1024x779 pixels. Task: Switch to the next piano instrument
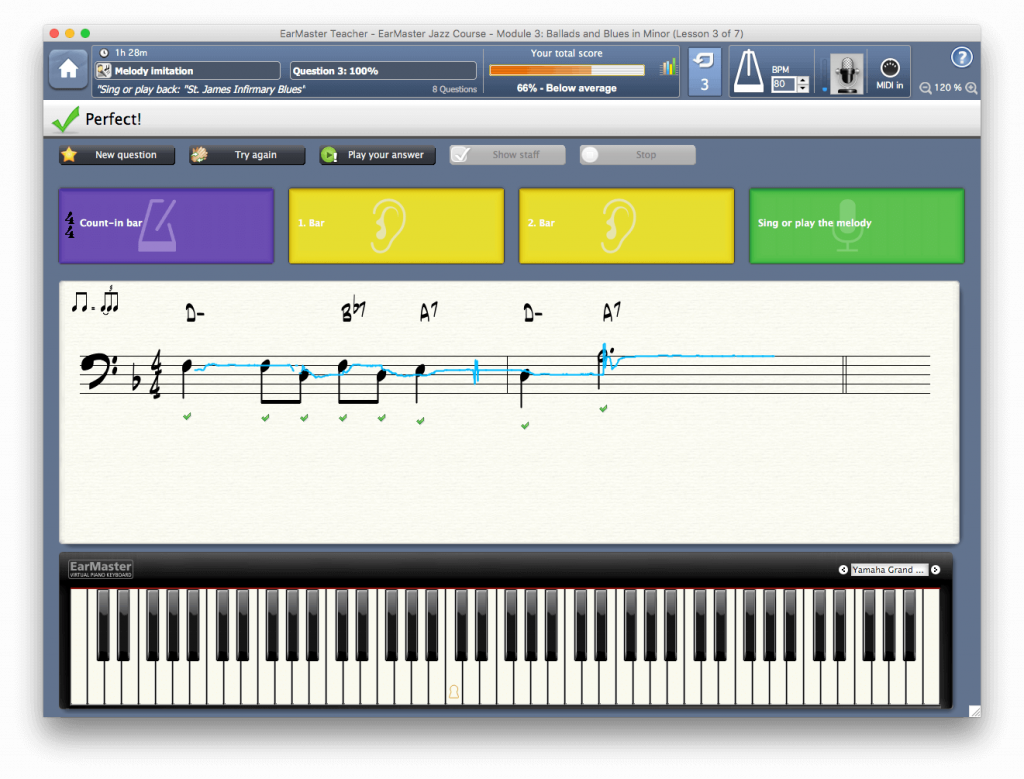coord(935,570)
